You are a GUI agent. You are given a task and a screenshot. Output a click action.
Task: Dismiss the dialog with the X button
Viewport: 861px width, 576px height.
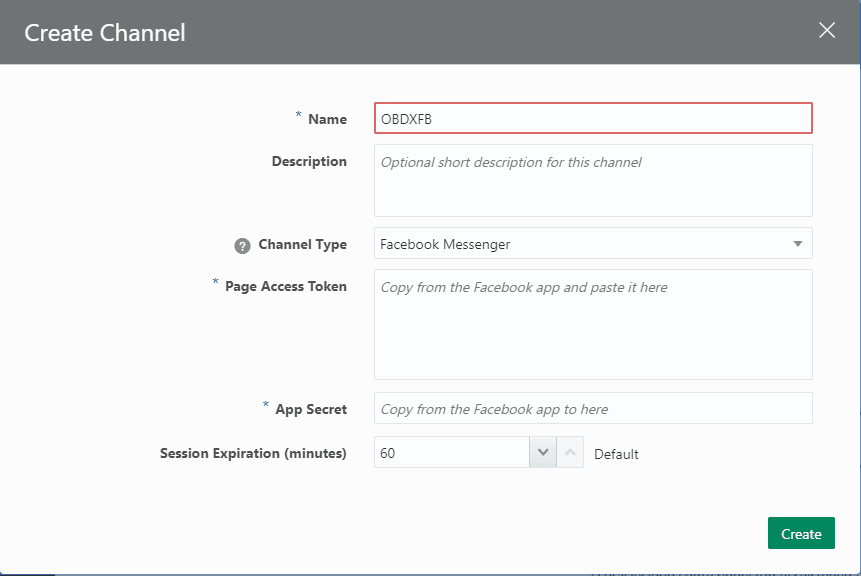827,31
